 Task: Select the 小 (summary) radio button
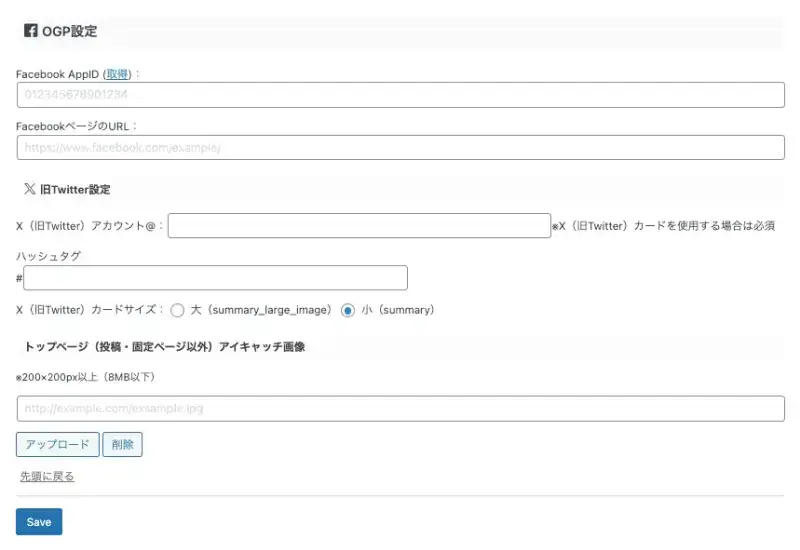(x=347, y=310)
